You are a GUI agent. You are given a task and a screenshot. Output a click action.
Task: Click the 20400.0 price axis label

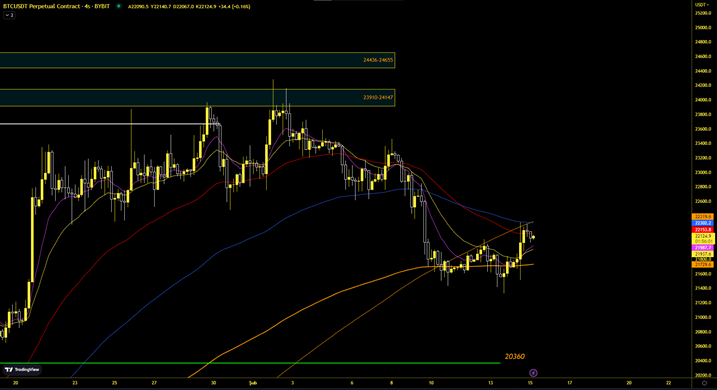(703, 361)
